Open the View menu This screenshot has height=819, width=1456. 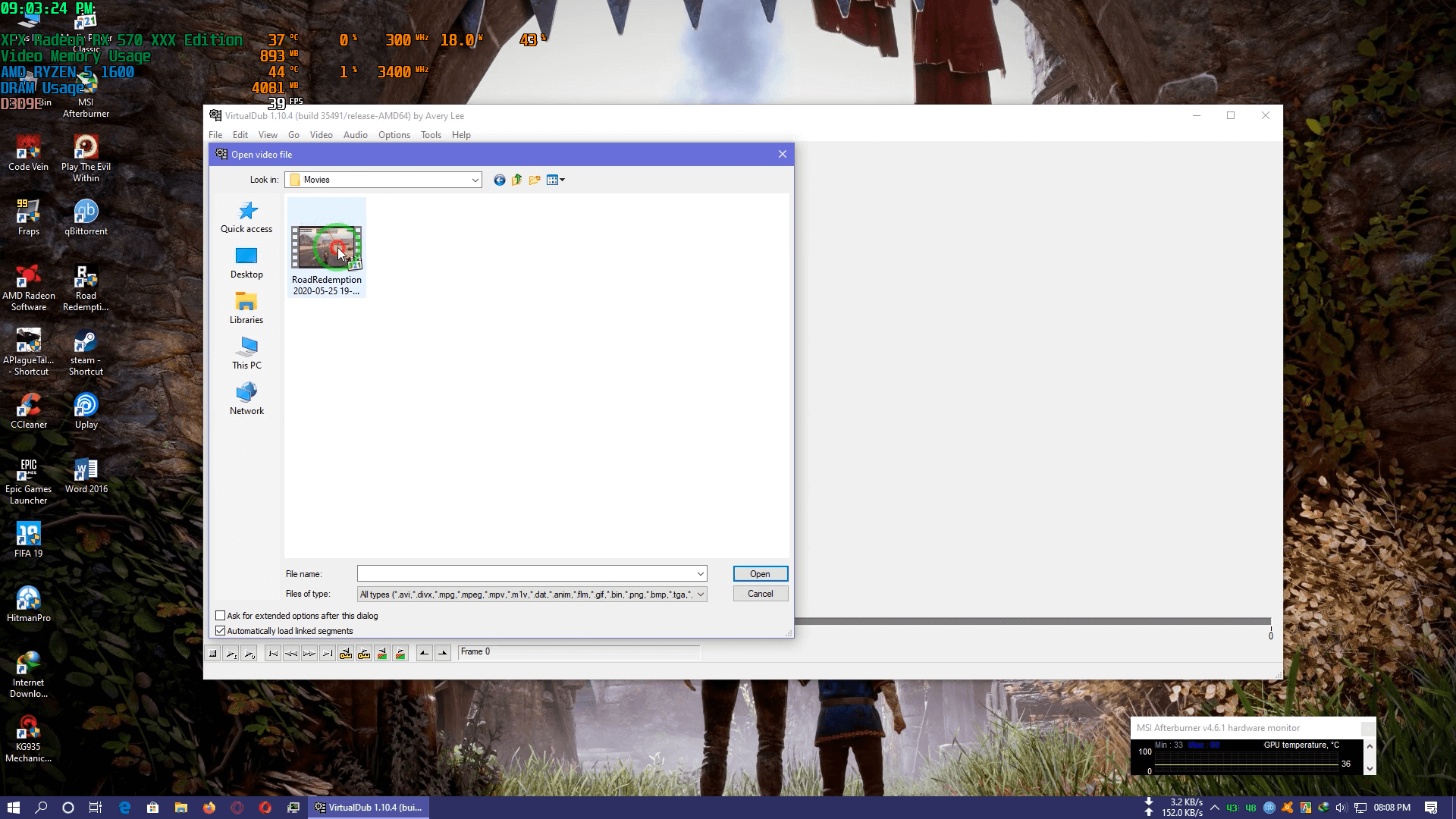(268, 135)
